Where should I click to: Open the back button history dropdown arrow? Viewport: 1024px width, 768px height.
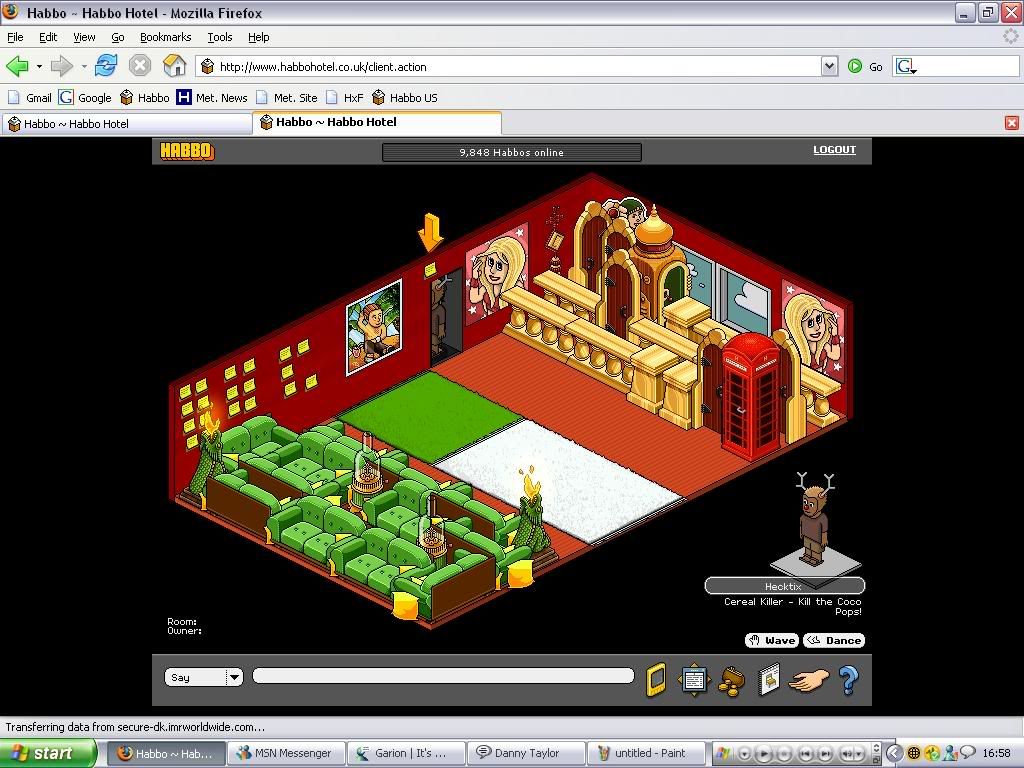click(x=39, y=67)
